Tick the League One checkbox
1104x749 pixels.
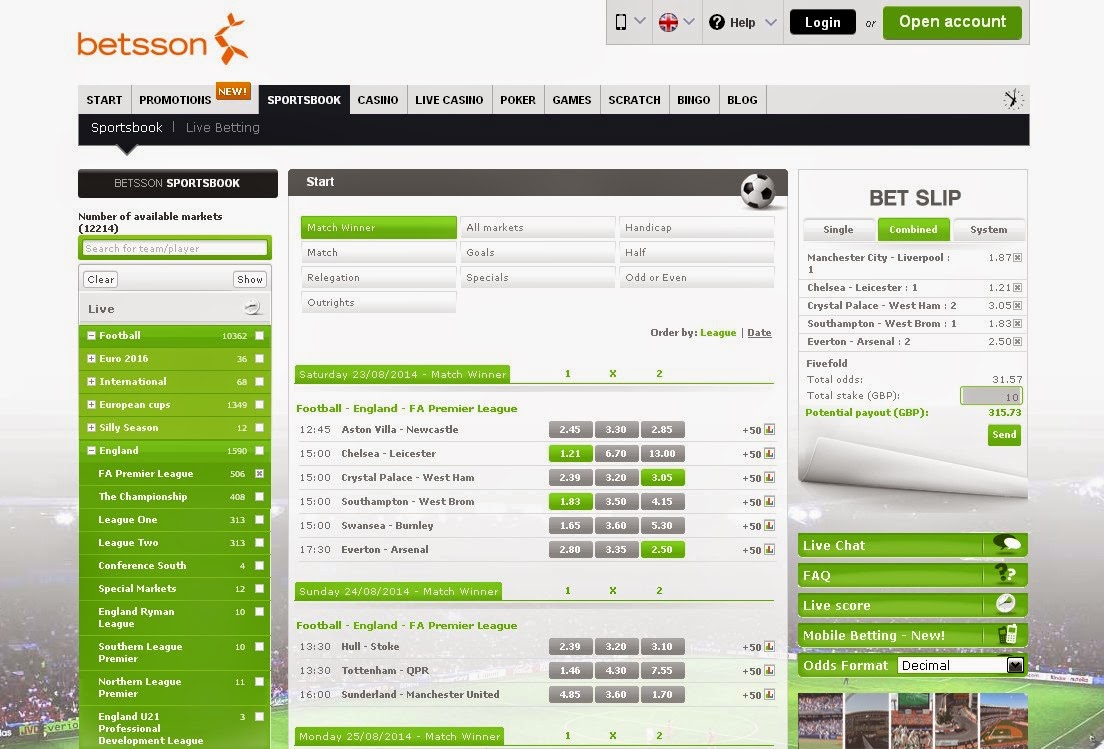coord(259,520)
